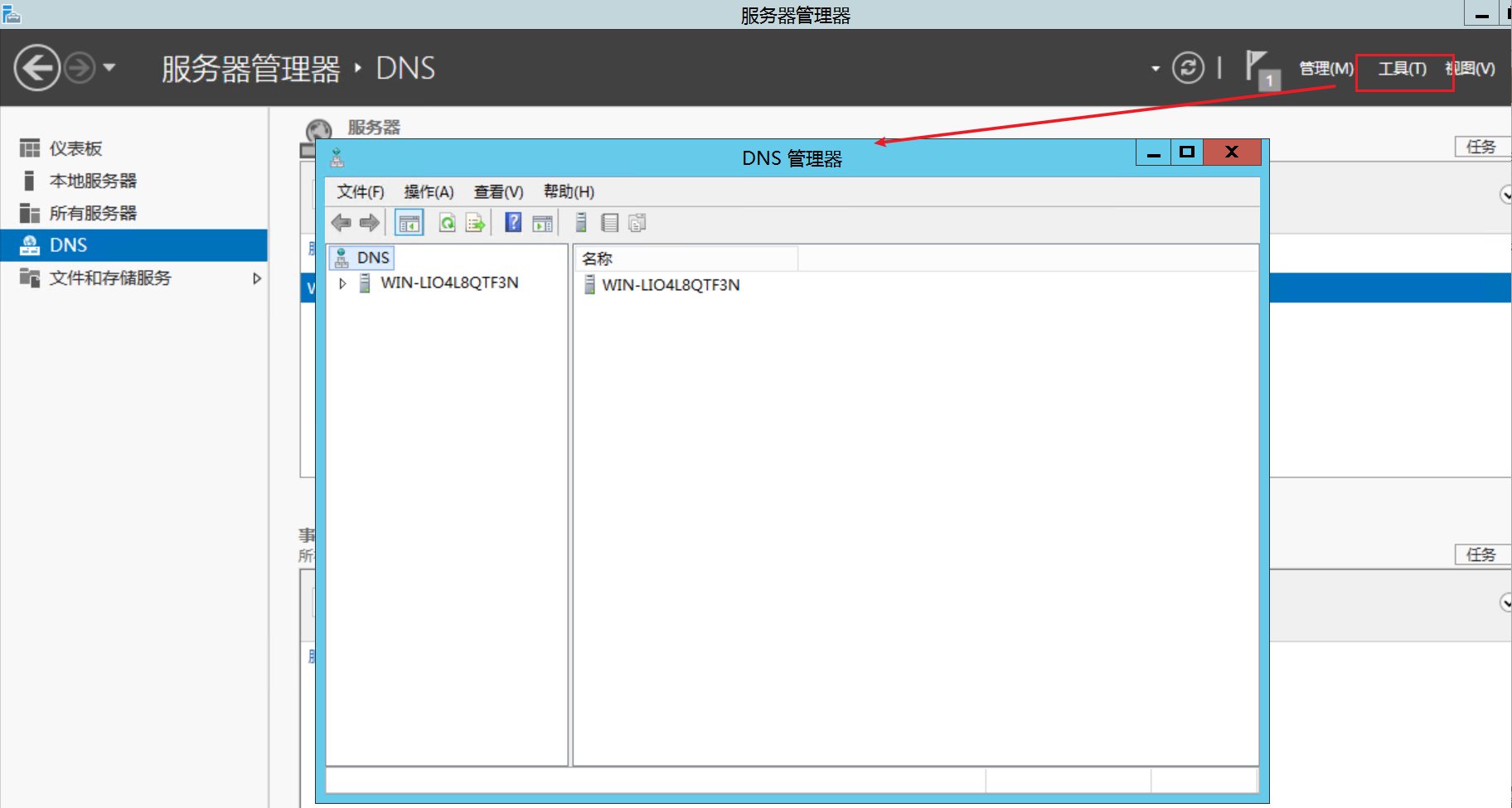The image size is (1512, 808).
Task: Click the 文件和存储服务 sidebar icon
Action: (30, 278)
